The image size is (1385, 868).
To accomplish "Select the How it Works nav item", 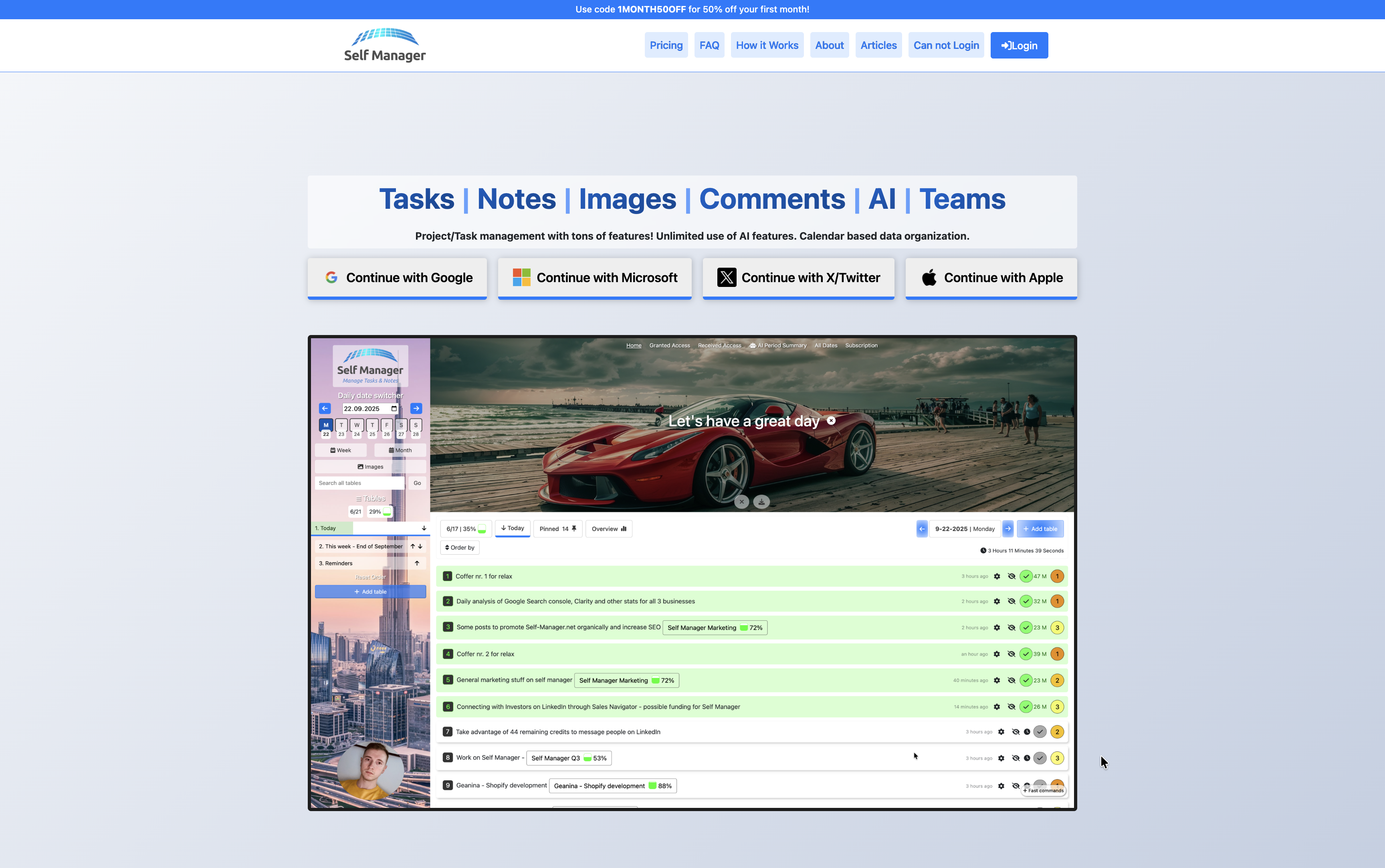I will 767,45.
